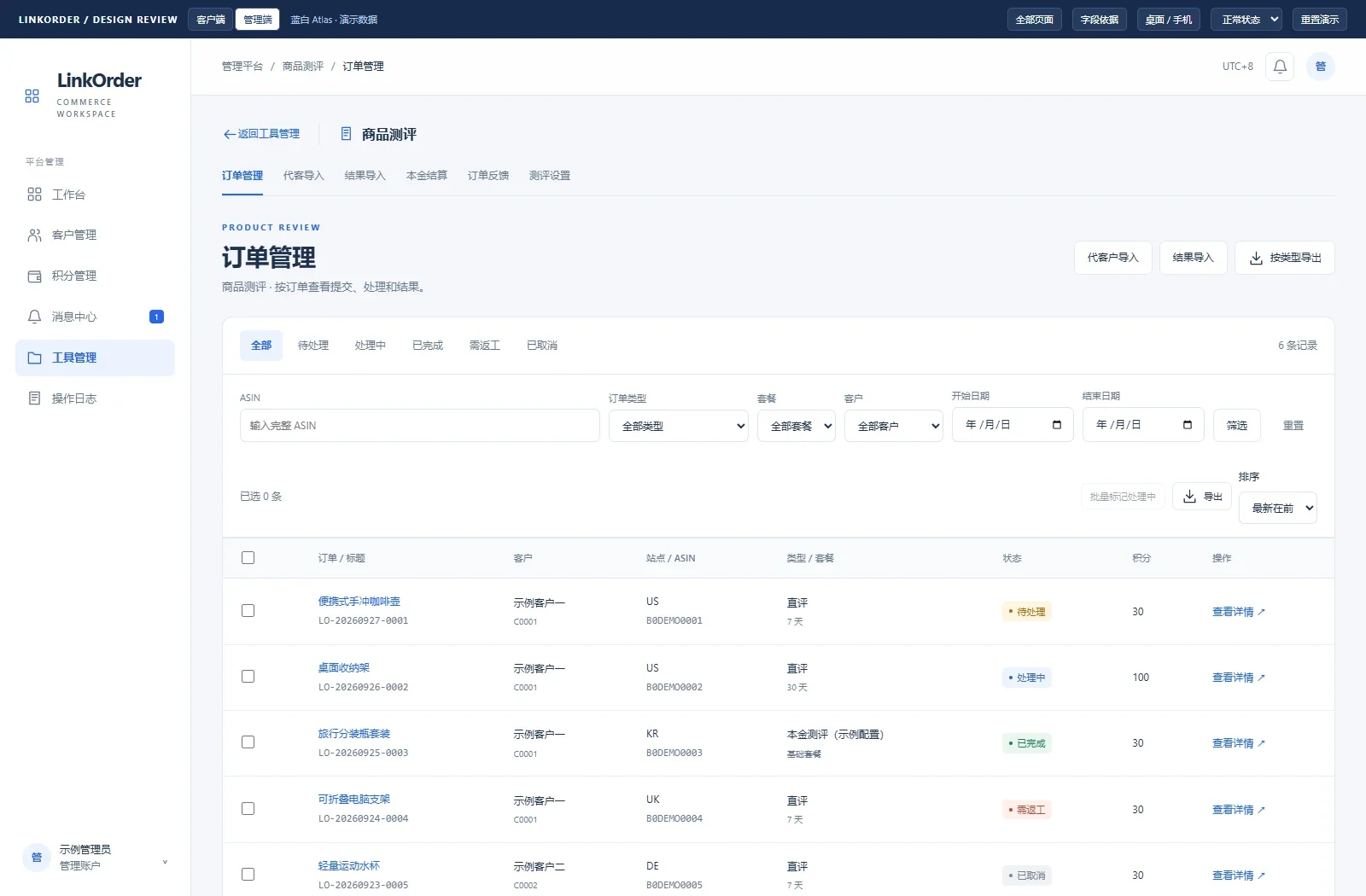Check the row for 便携式手冲咖啡壶

tap(248, 611)
